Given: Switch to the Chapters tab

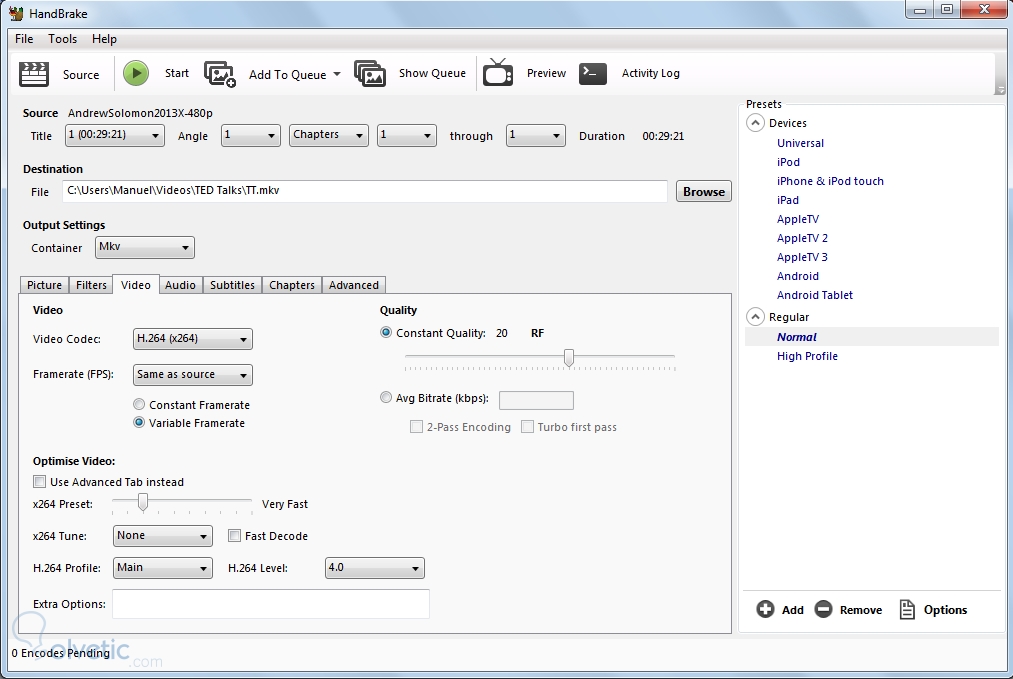Looking at the screenshot, I should point(292,285).
